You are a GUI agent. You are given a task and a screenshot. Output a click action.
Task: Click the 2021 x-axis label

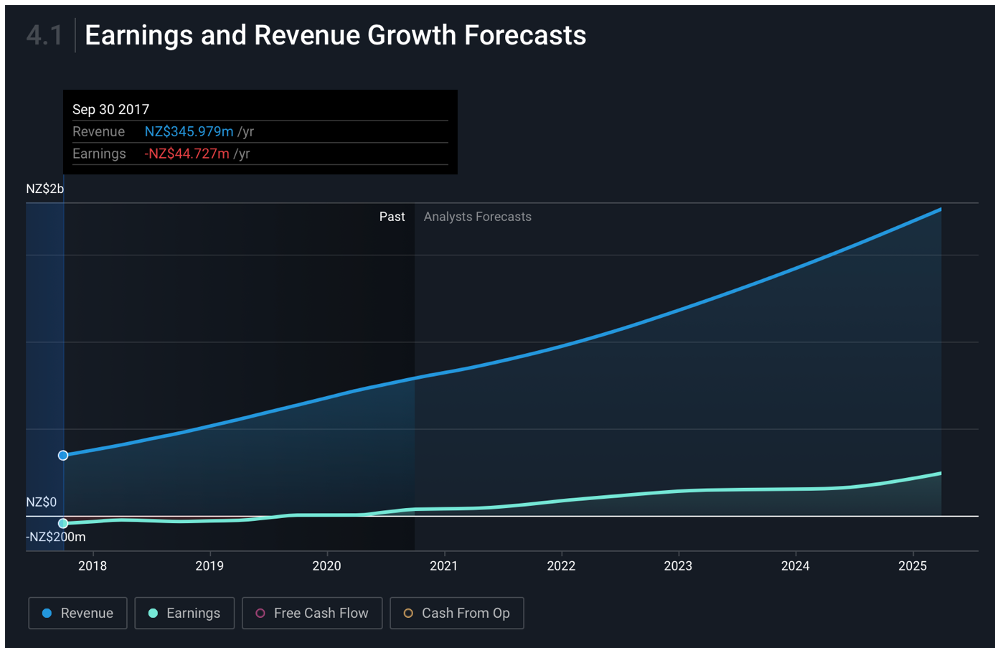coord(444,567)
